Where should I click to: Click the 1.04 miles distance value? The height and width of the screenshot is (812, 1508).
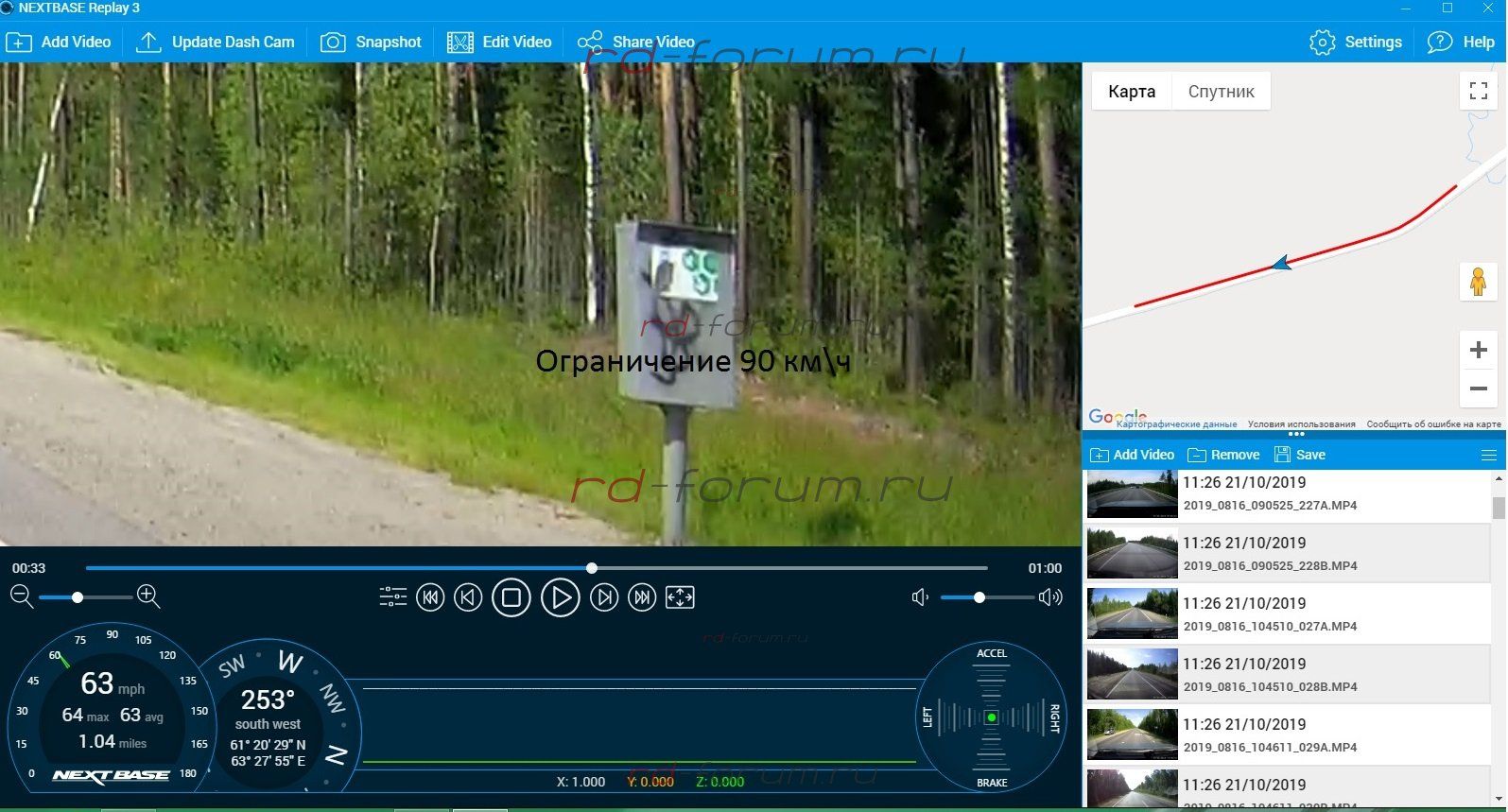click(112, 742)
